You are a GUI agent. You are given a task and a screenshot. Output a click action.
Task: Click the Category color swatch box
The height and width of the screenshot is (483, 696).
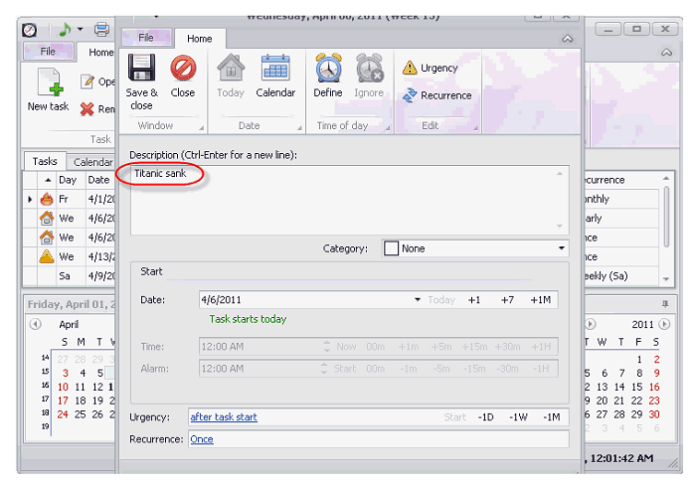pyautogui.click(x=391, y=249)
